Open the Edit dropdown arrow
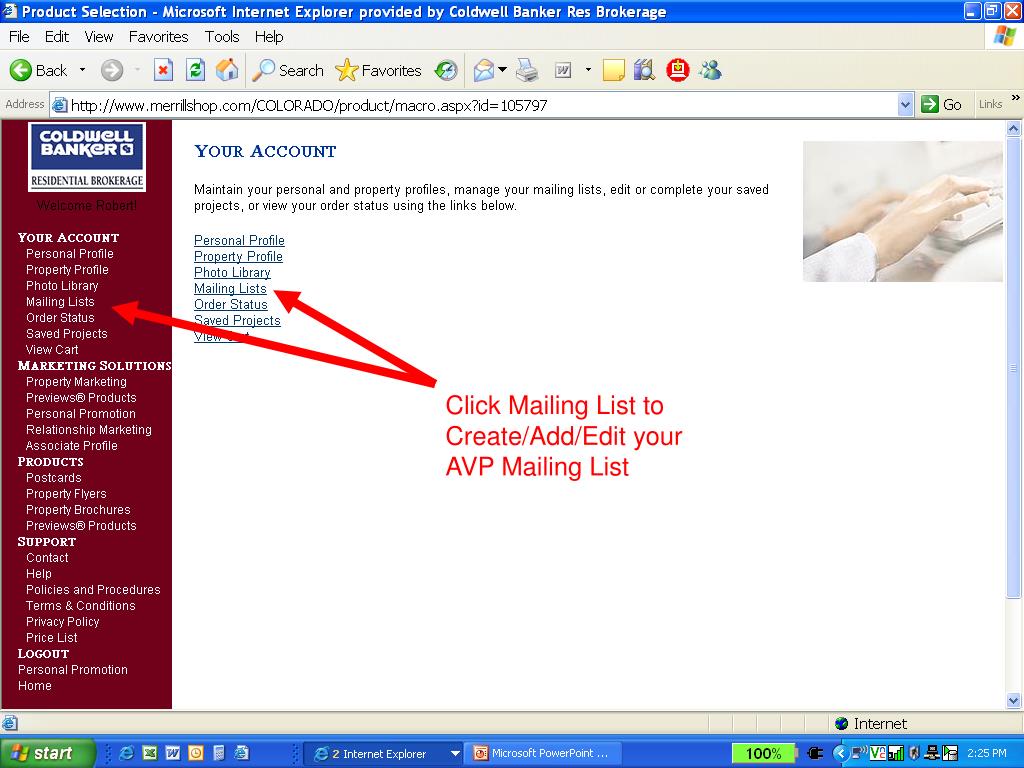This screenshot has width=1024, height=768. tap(588, 70)
